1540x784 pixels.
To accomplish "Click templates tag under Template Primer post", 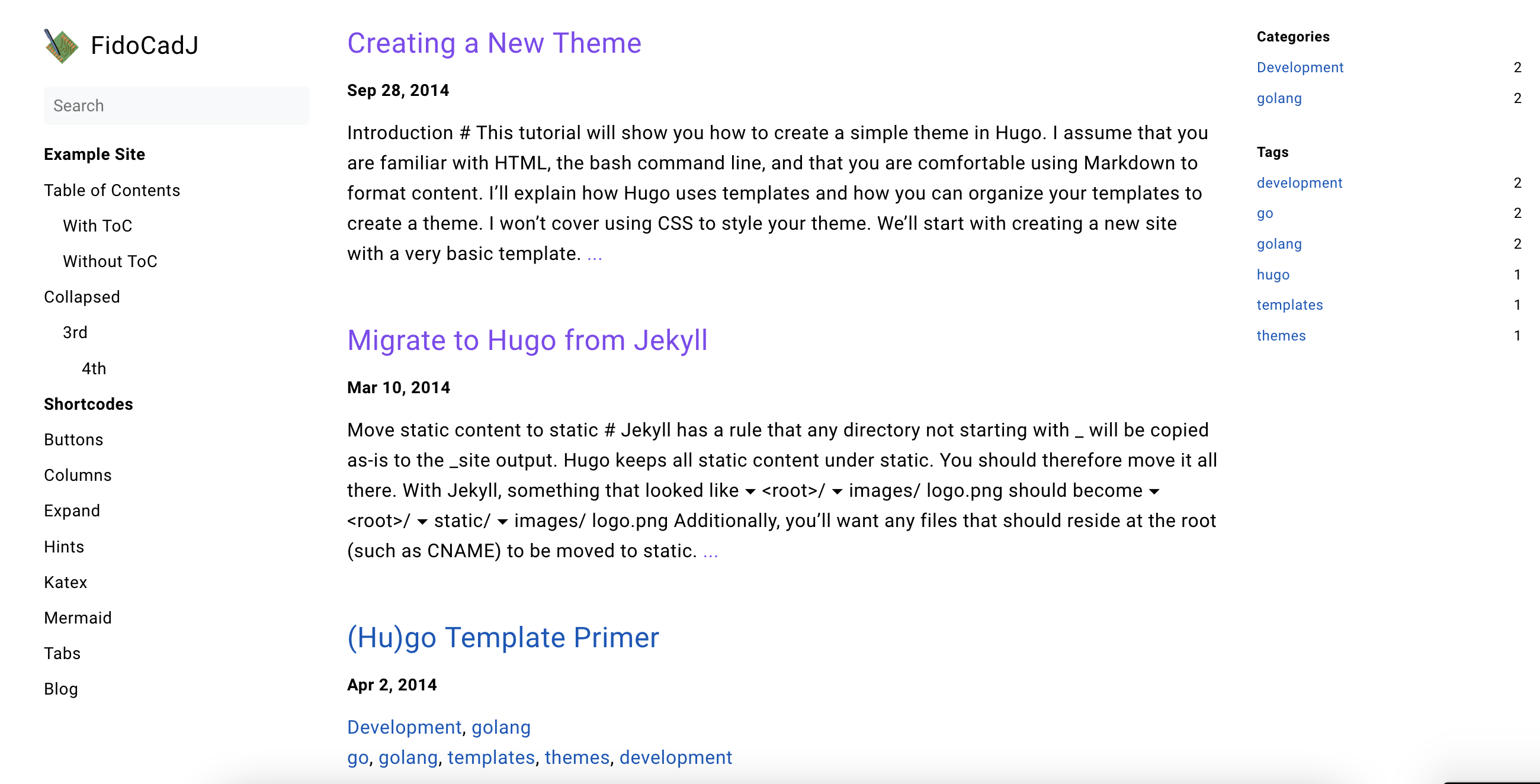I will (x=491, y=758).
